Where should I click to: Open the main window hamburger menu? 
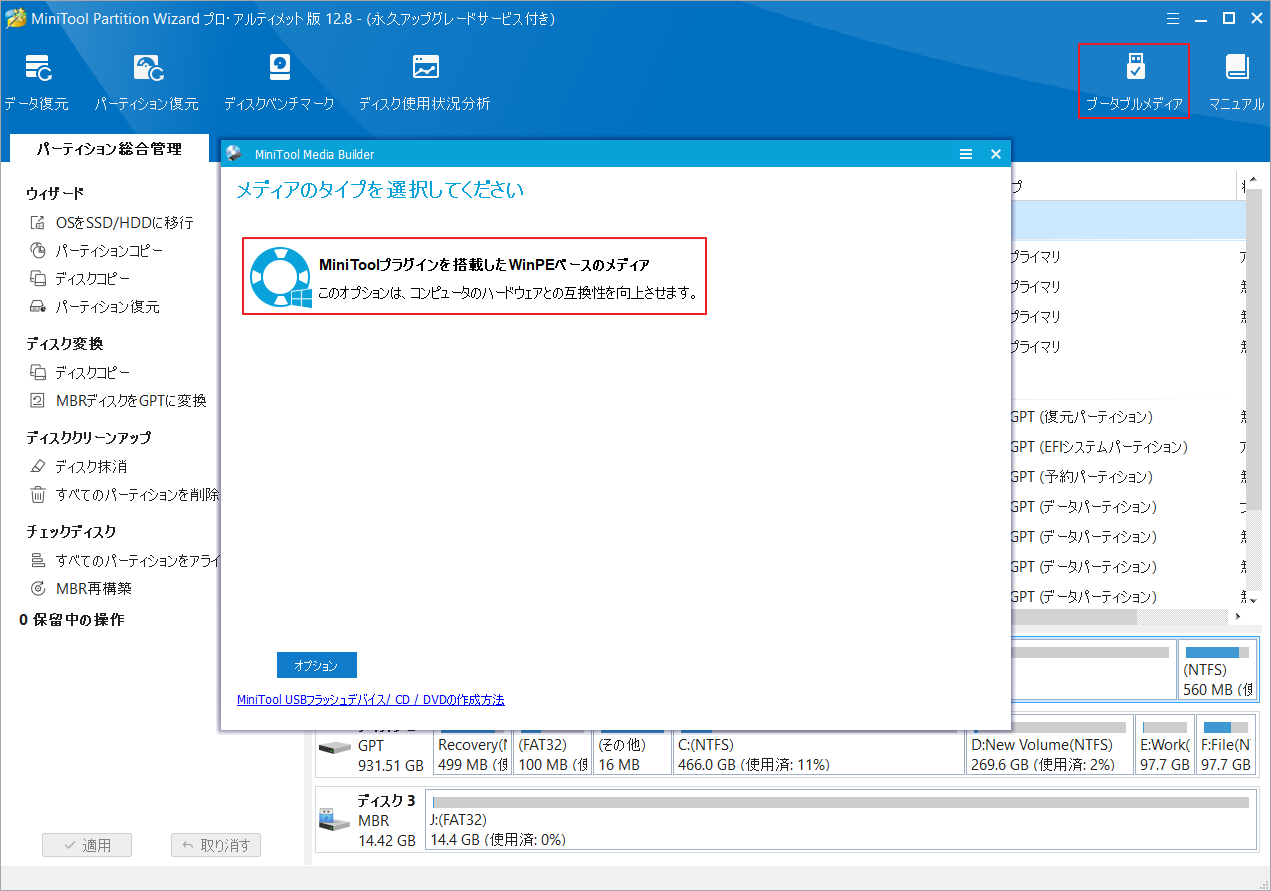[1173, 17]
